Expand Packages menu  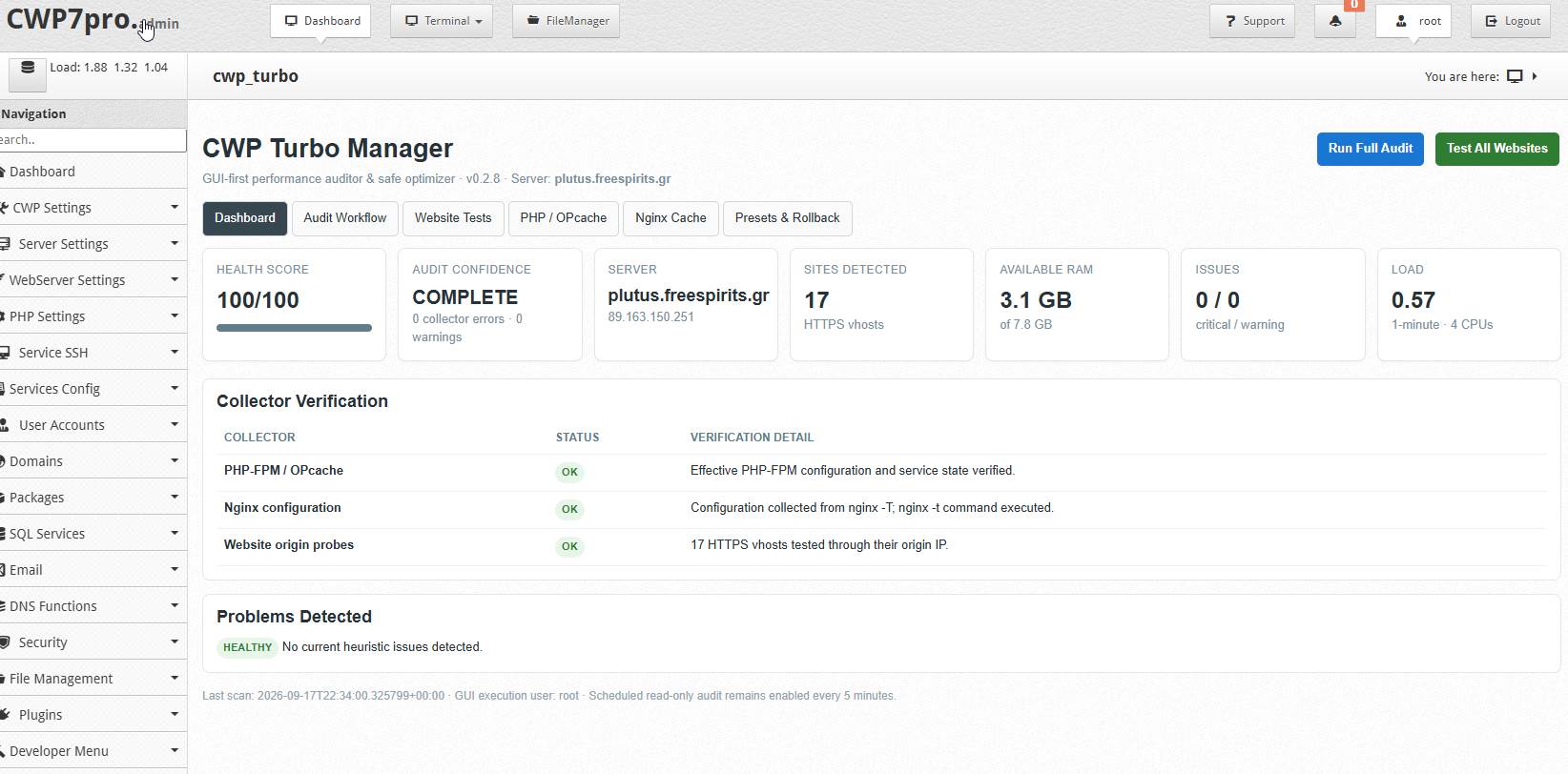[x=93, y=498]
